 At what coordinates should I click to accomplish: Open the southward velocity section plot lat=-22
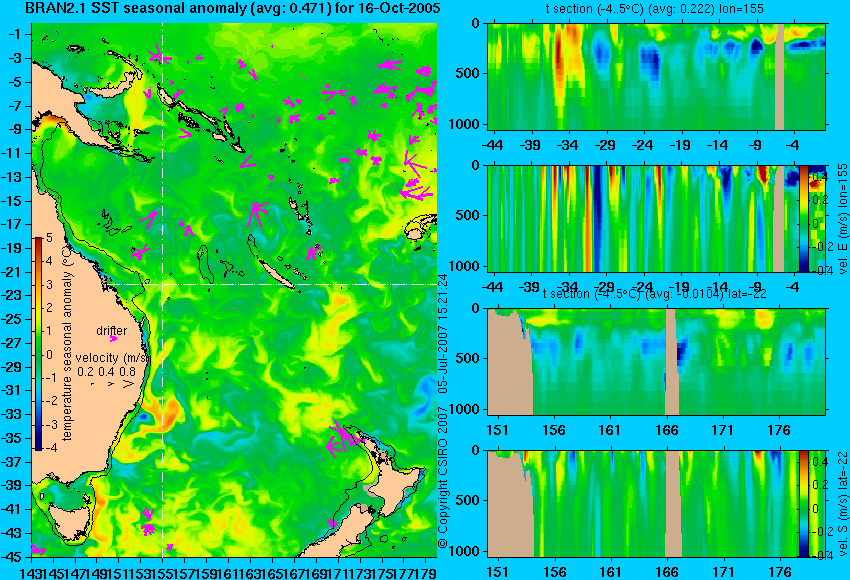coord(643,504)
